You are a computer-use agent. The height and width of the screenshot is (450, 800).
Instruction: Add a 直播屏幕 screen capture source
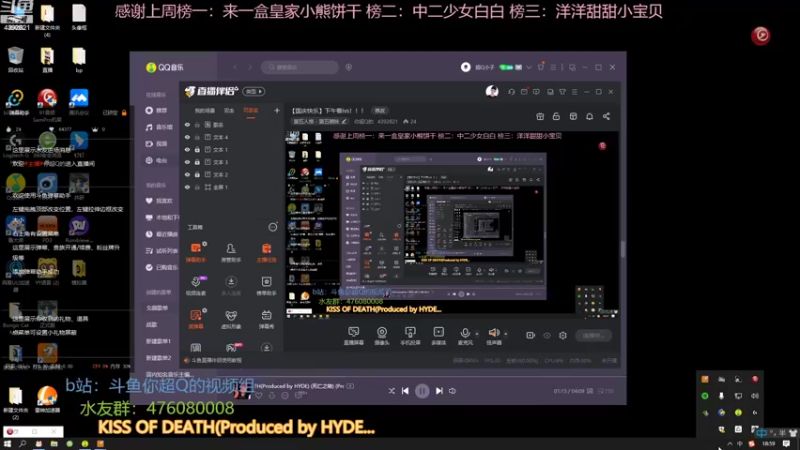[x=354, y=336]
